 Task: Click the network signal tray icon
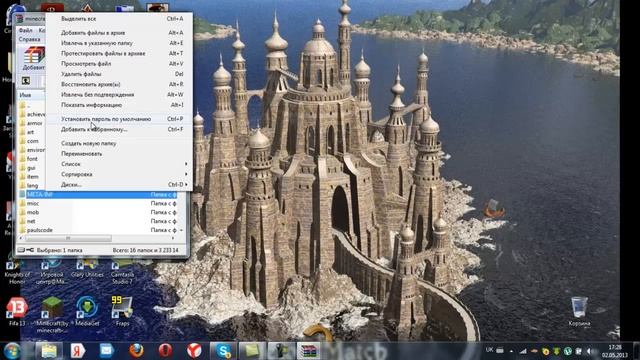point(523,351)
